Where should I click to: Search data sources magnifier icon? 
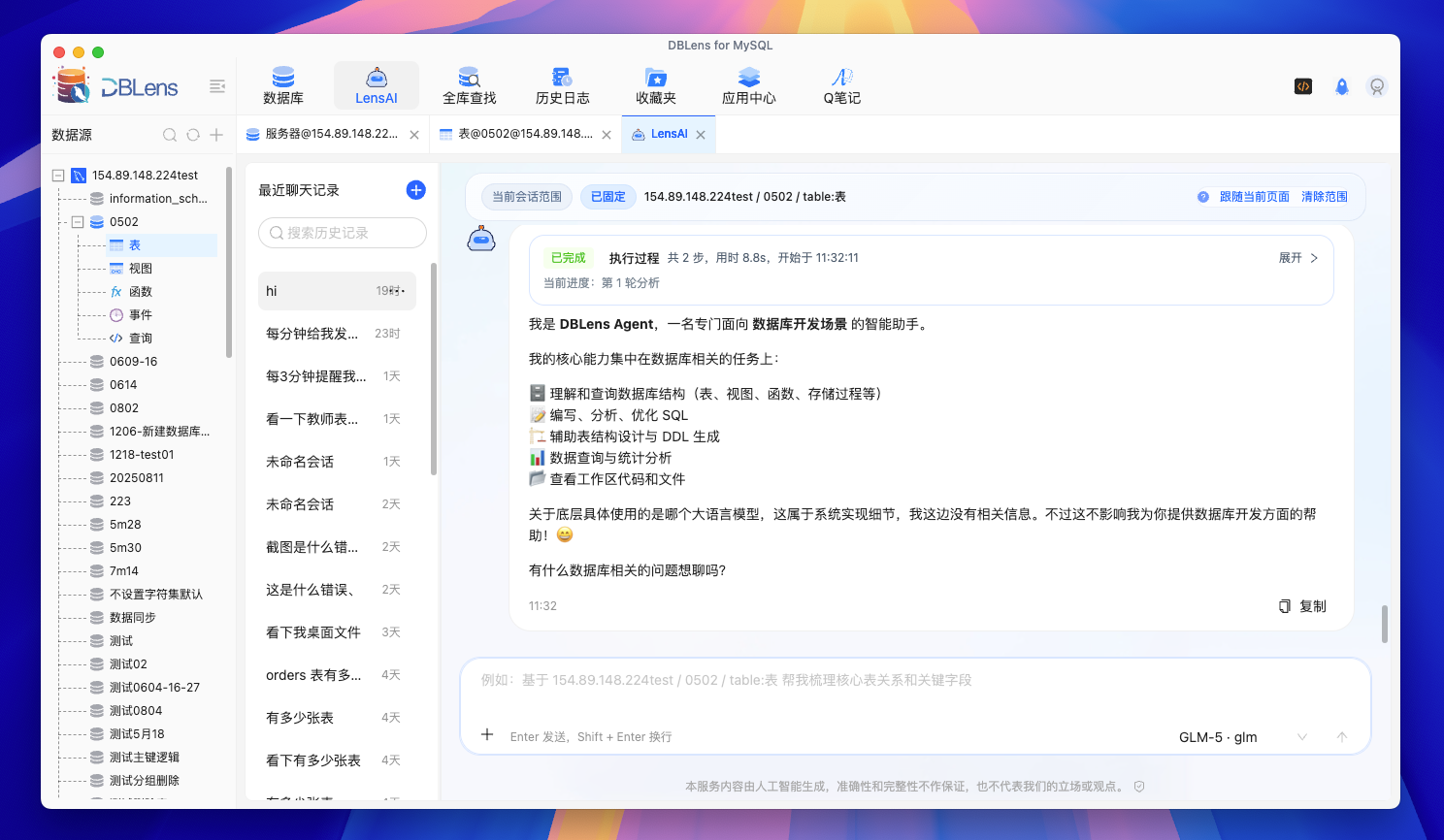tap(170, 135)
